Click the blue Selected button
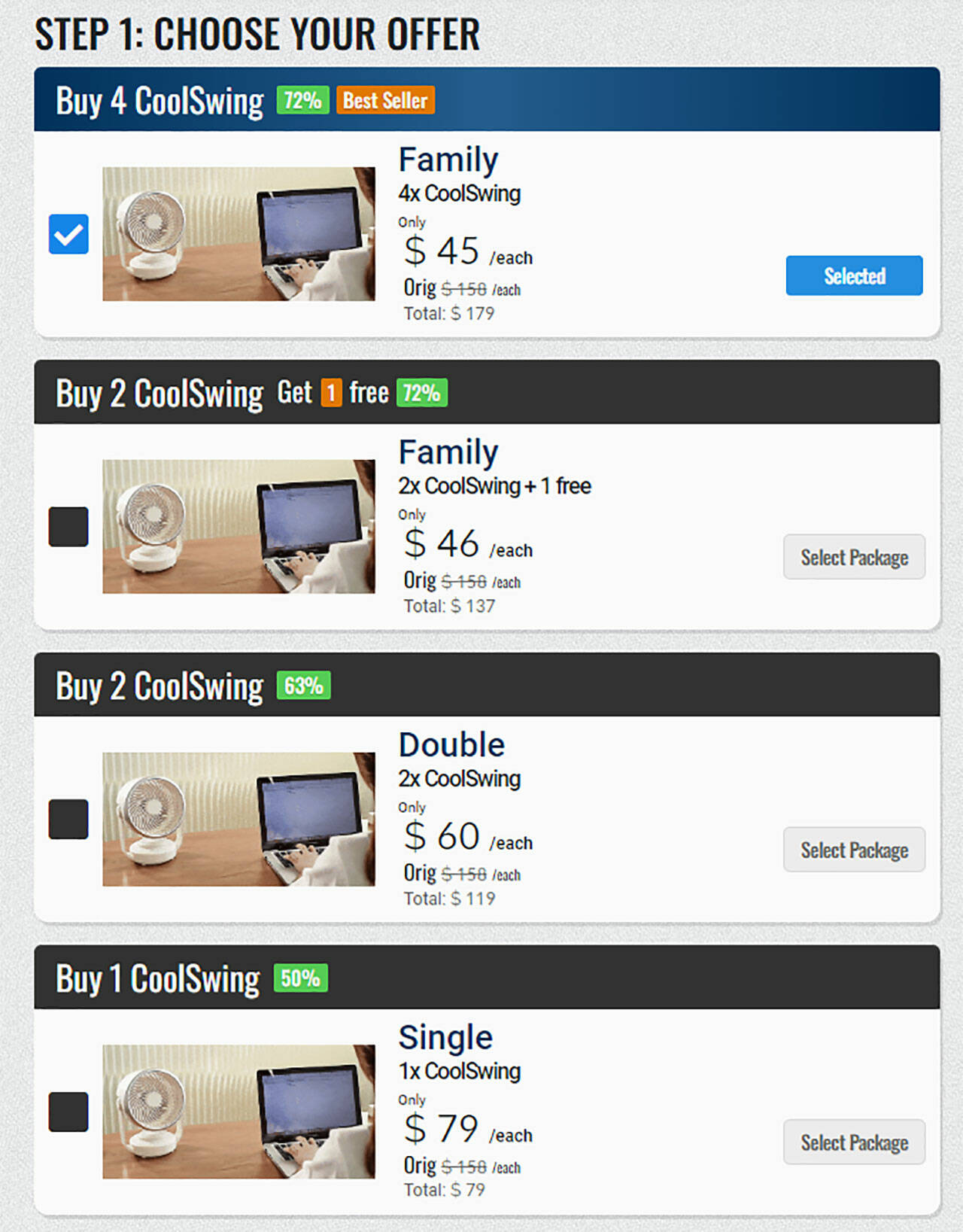The width and height of the screenshot is (963, 1232). [x=854, y=275]
